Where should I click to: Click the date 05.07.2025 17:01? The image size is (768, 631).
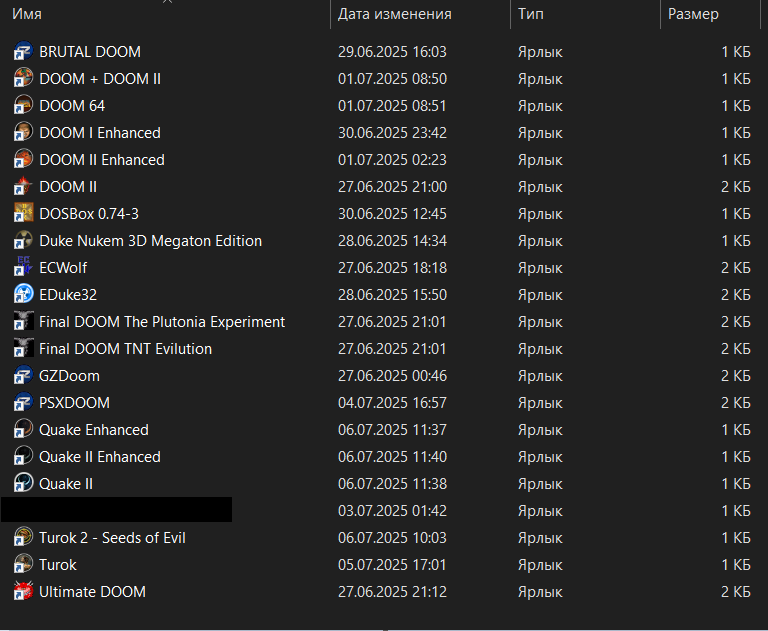392,564
